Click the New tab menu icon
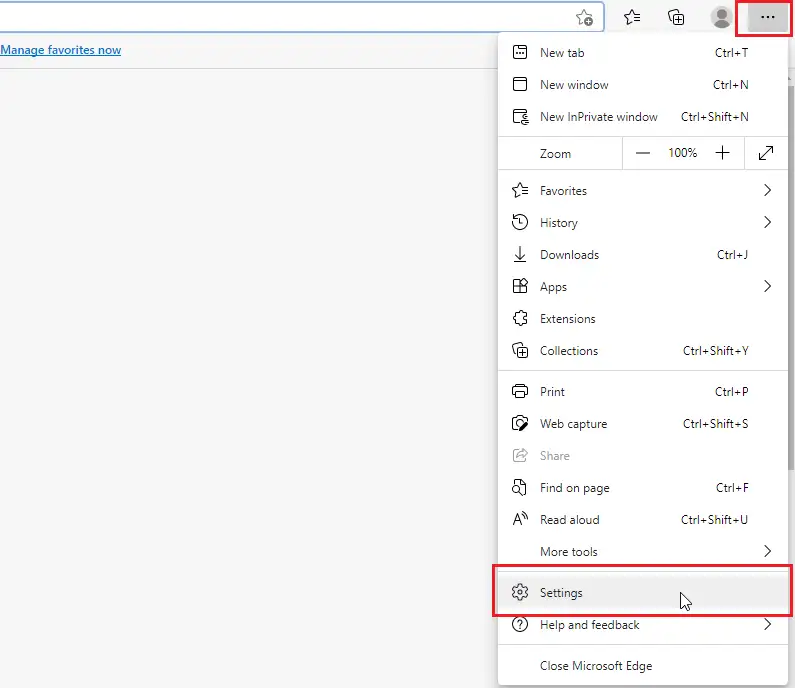The image size is (795, 688). pos(520,52)
